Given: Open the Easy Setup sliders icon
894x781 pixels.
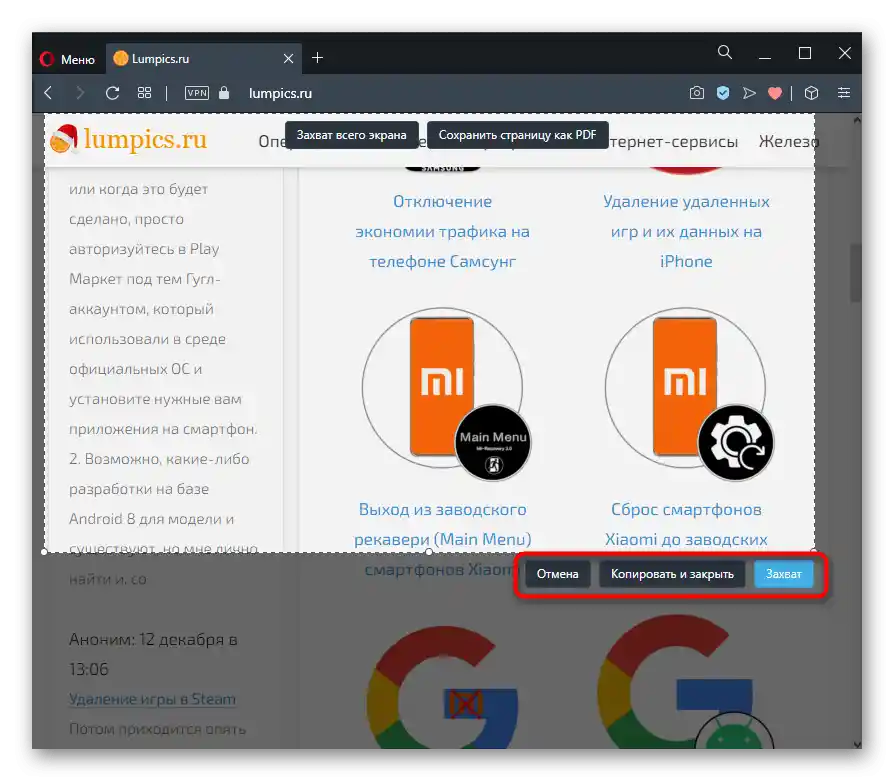Looking at the screenshot, I should 844,93.
